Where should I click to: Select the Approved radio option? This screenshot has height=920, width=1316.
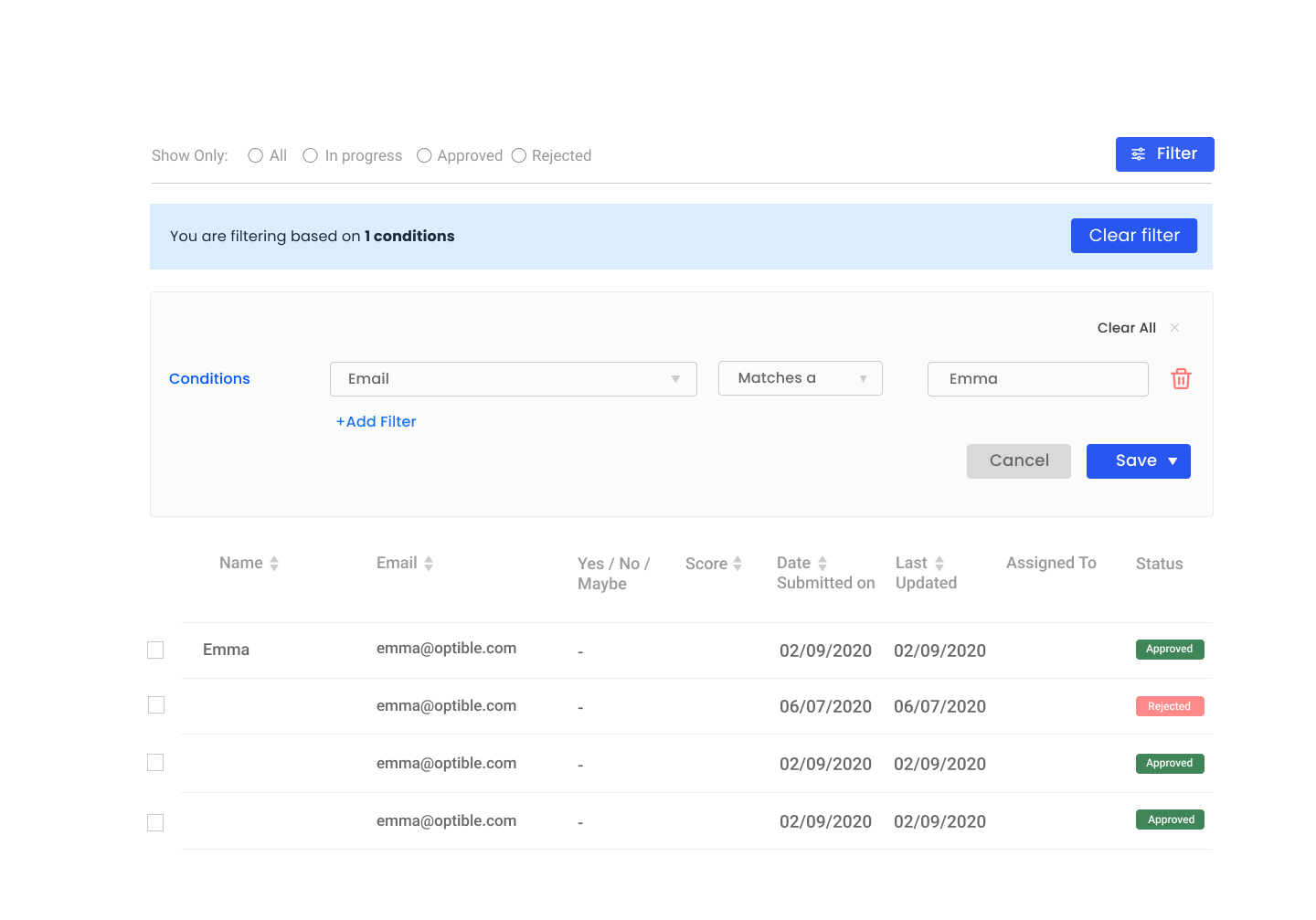pyautogui.click(x=424, y=156)
